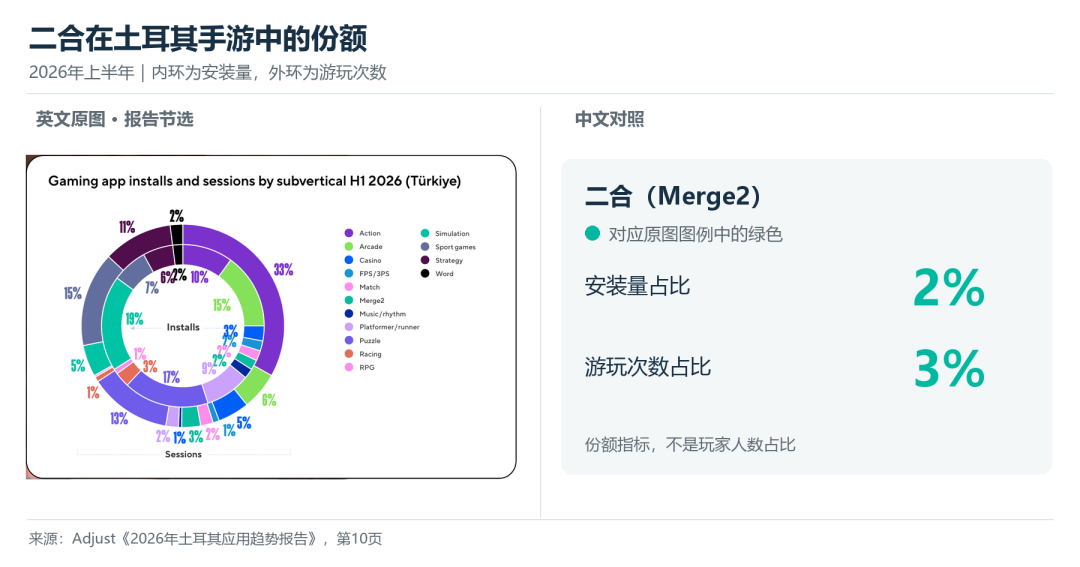Click the teal Merge2 legend dot
Screen dimensions: 1080x567
(x=349, y=300)
